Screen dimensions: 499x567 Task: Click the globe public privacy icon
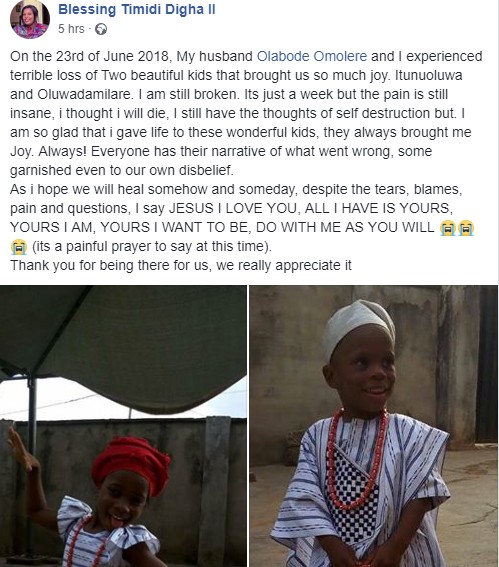click(x=101, y=29)
